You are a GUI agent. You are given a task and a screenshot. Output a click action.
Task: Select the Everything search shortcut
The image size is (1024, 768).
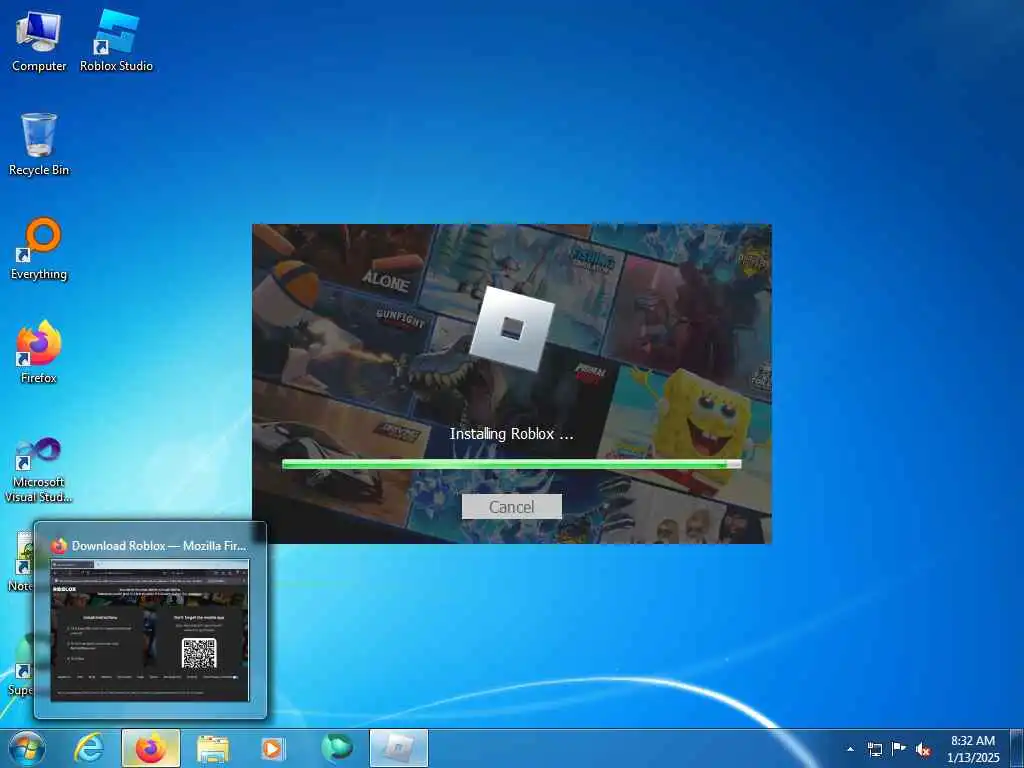tap(39, 249)
